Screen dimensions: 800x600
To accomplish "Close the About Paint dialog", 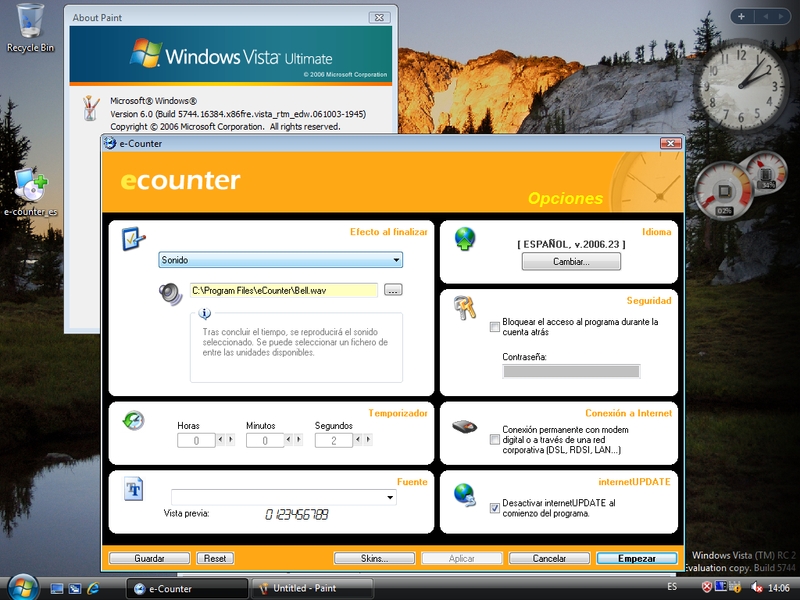I will point(379,17).
